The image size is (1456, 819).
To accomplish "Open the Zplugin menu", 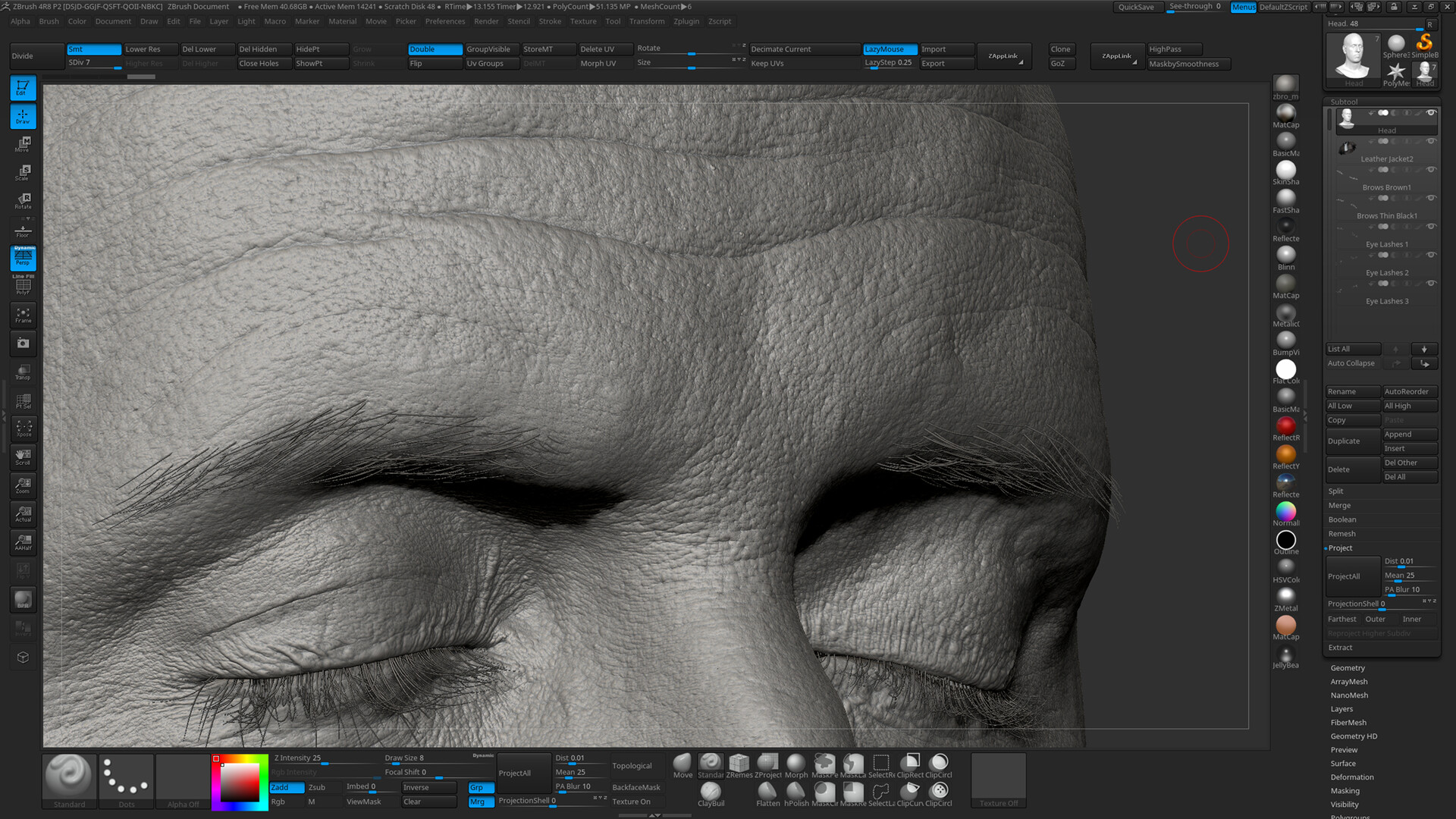I will click(x=686, y=21).
